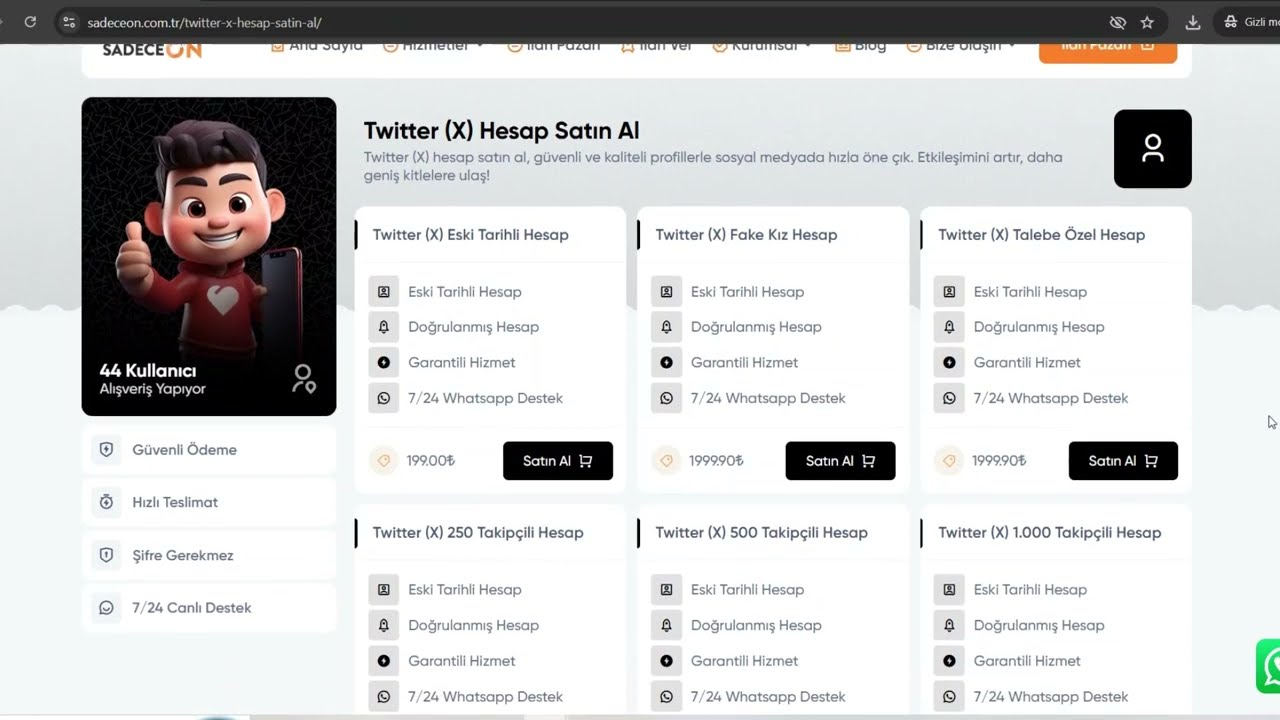This screenshot has width=1280, height=720.
Task: Select the Güvenli Ödeme sidebar item
Action: point(209,450)
